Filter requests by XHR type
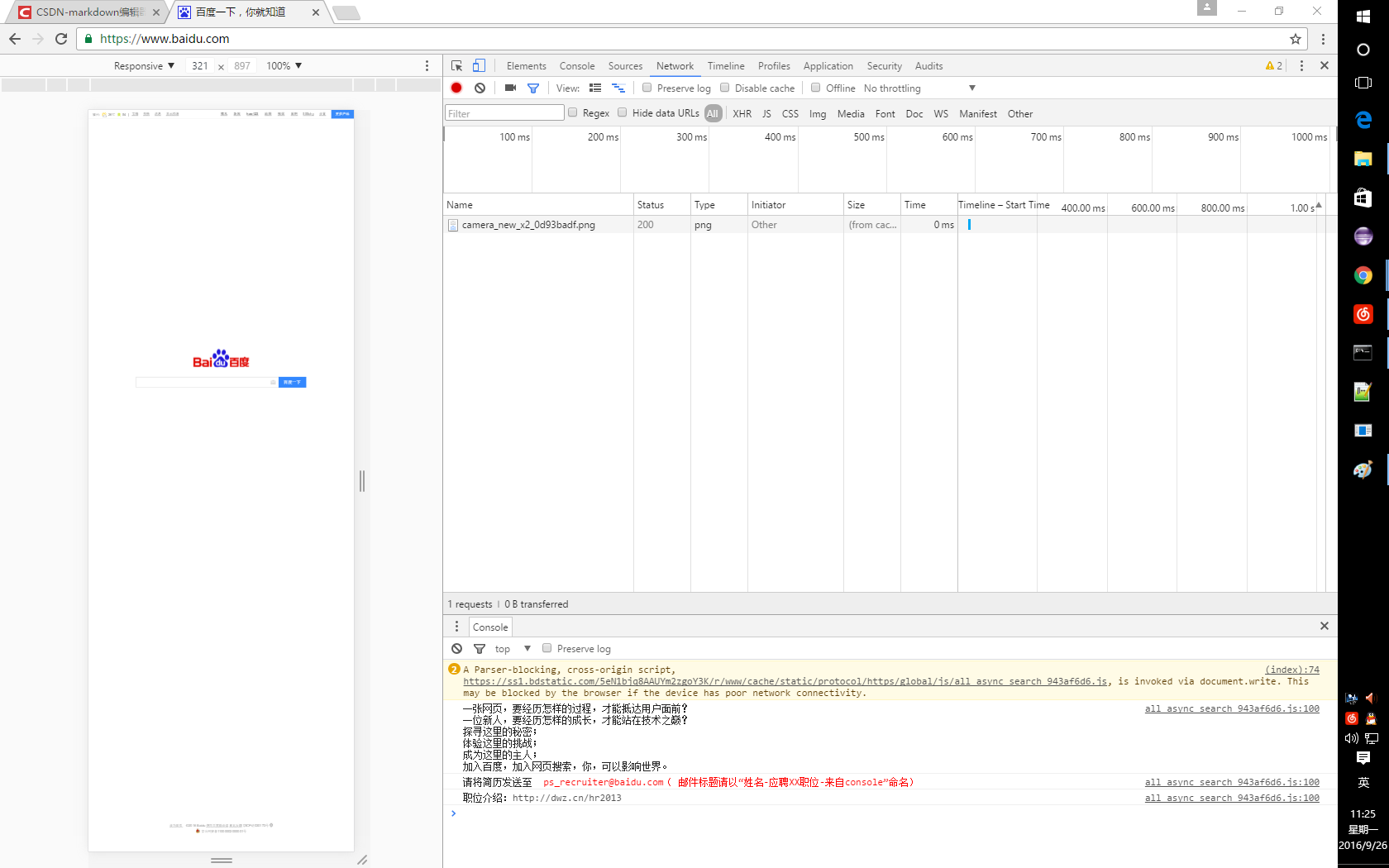This screenshot has width=1389, height=868. click(x=742, y=114)
